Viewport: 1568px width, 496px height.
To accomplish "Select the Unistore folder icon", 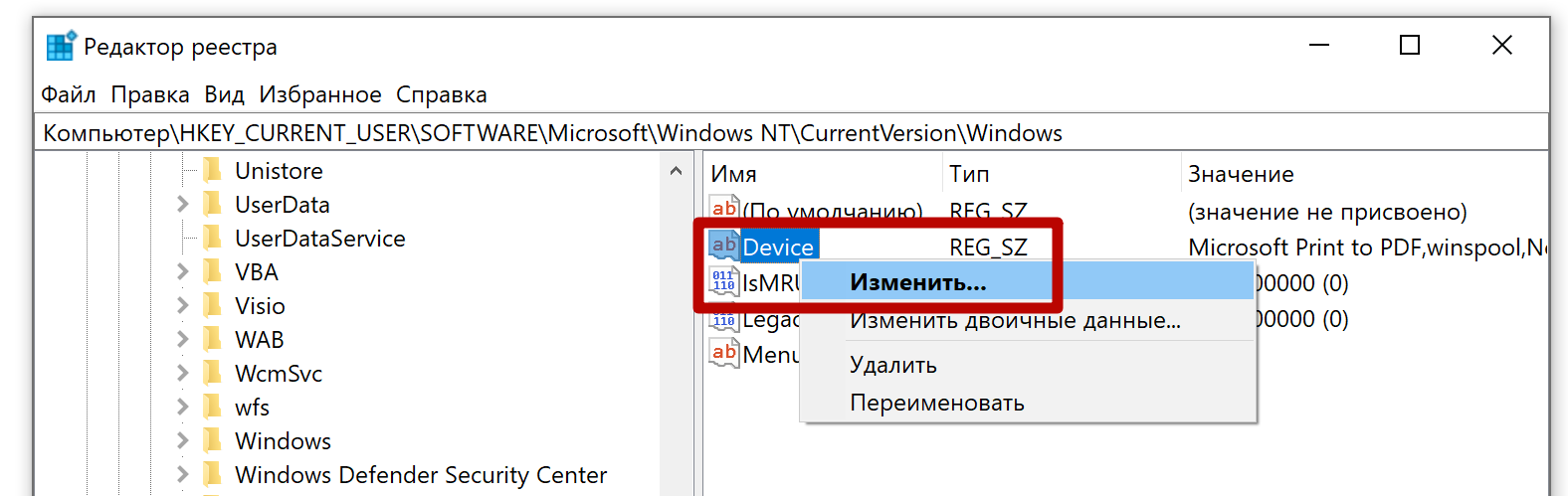I will click(x=212, y=171).
